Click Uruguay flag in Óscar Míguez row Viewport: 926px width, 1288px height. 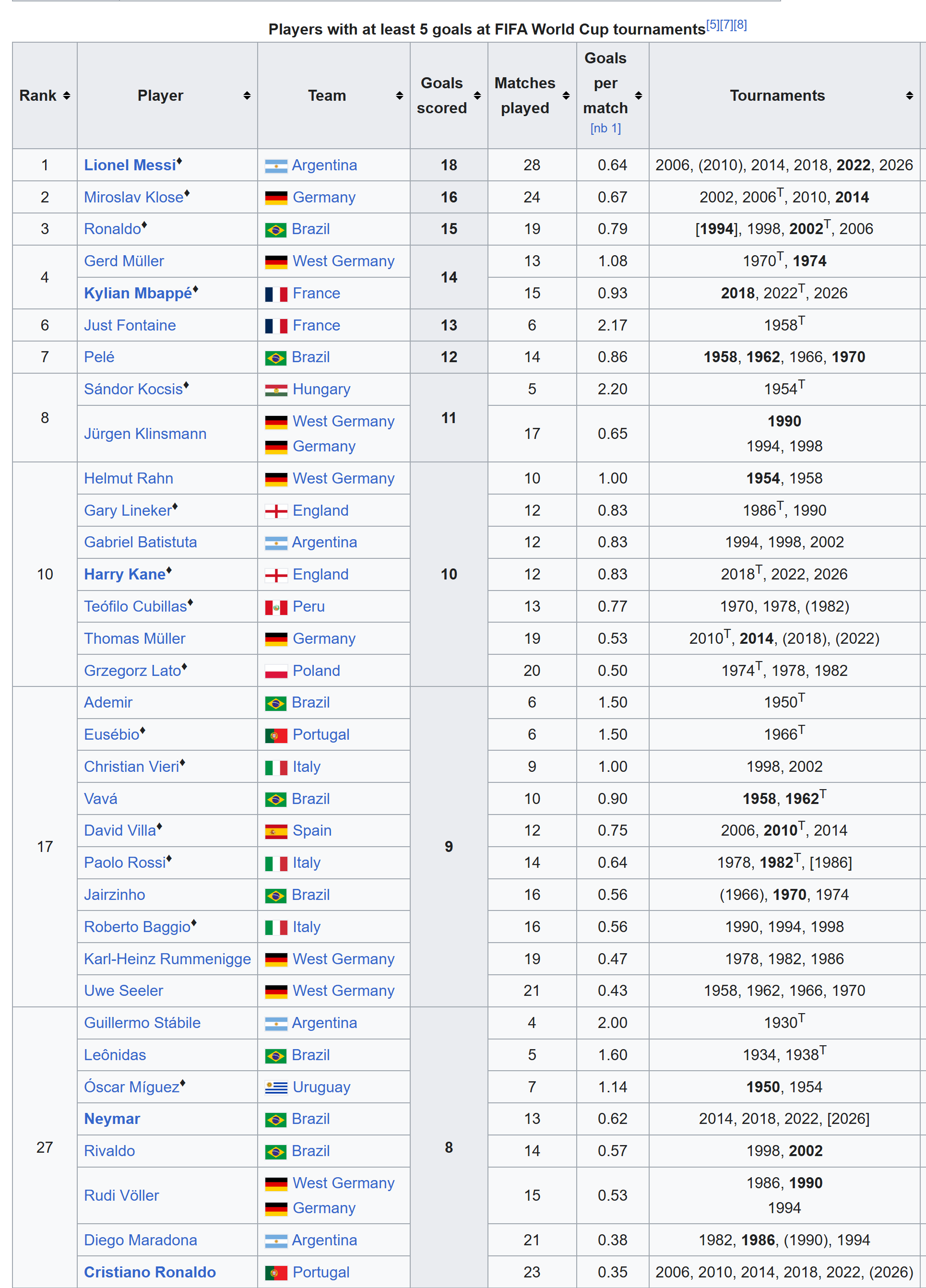pyautogui.click(x=276, y=1087)
